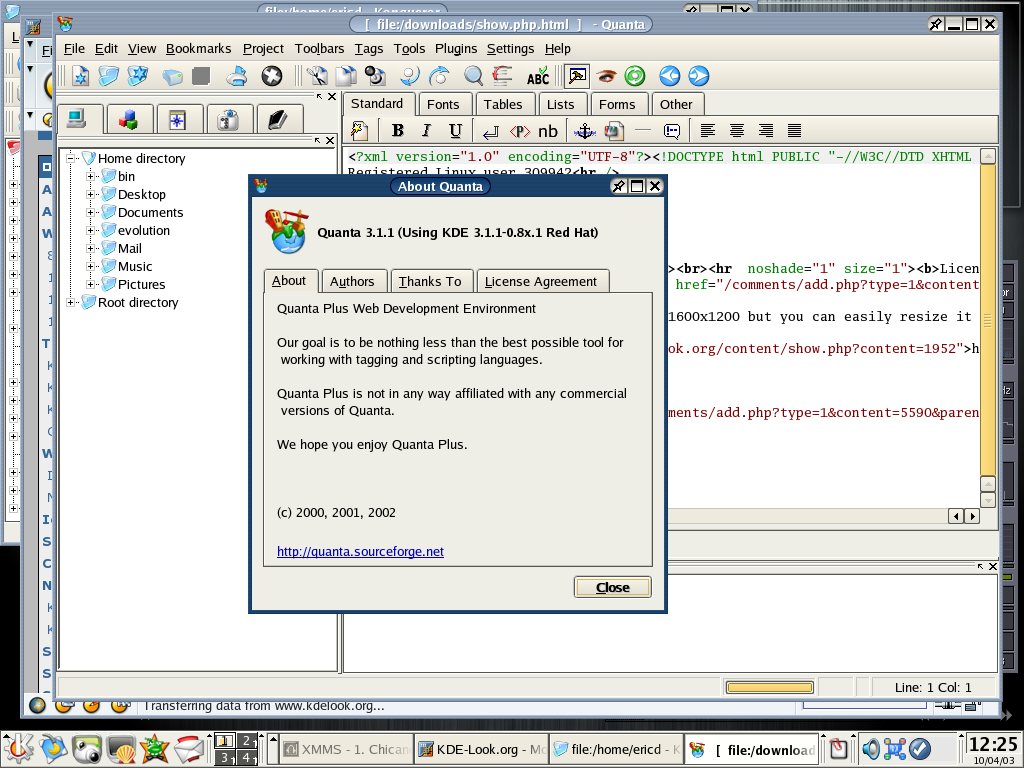Expand the bin folder
1024x768 pixels.
click(91, 176)
